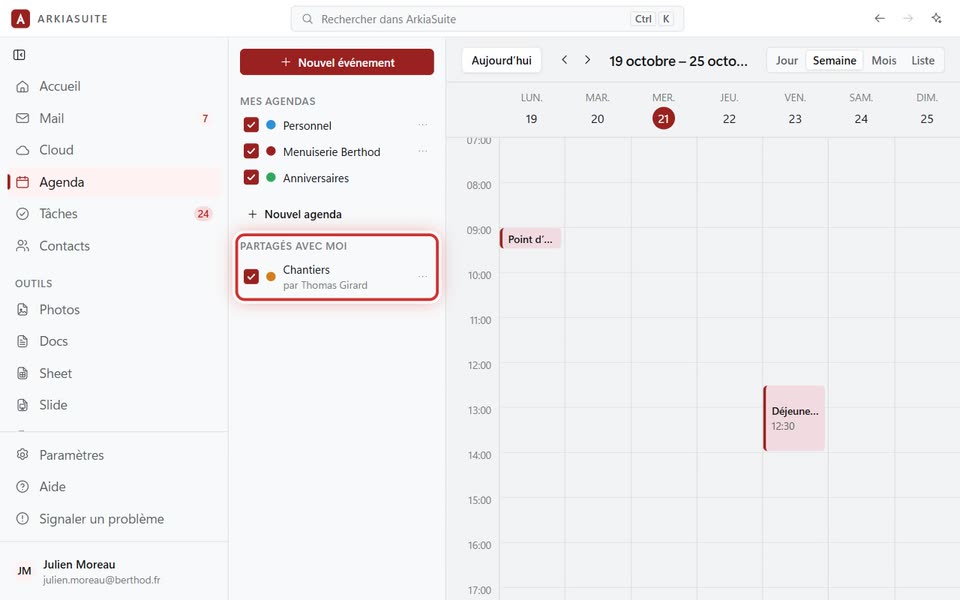Screen dimensions: 960x600
Task: Open Photos tool icon
Action: click(23, 309)
